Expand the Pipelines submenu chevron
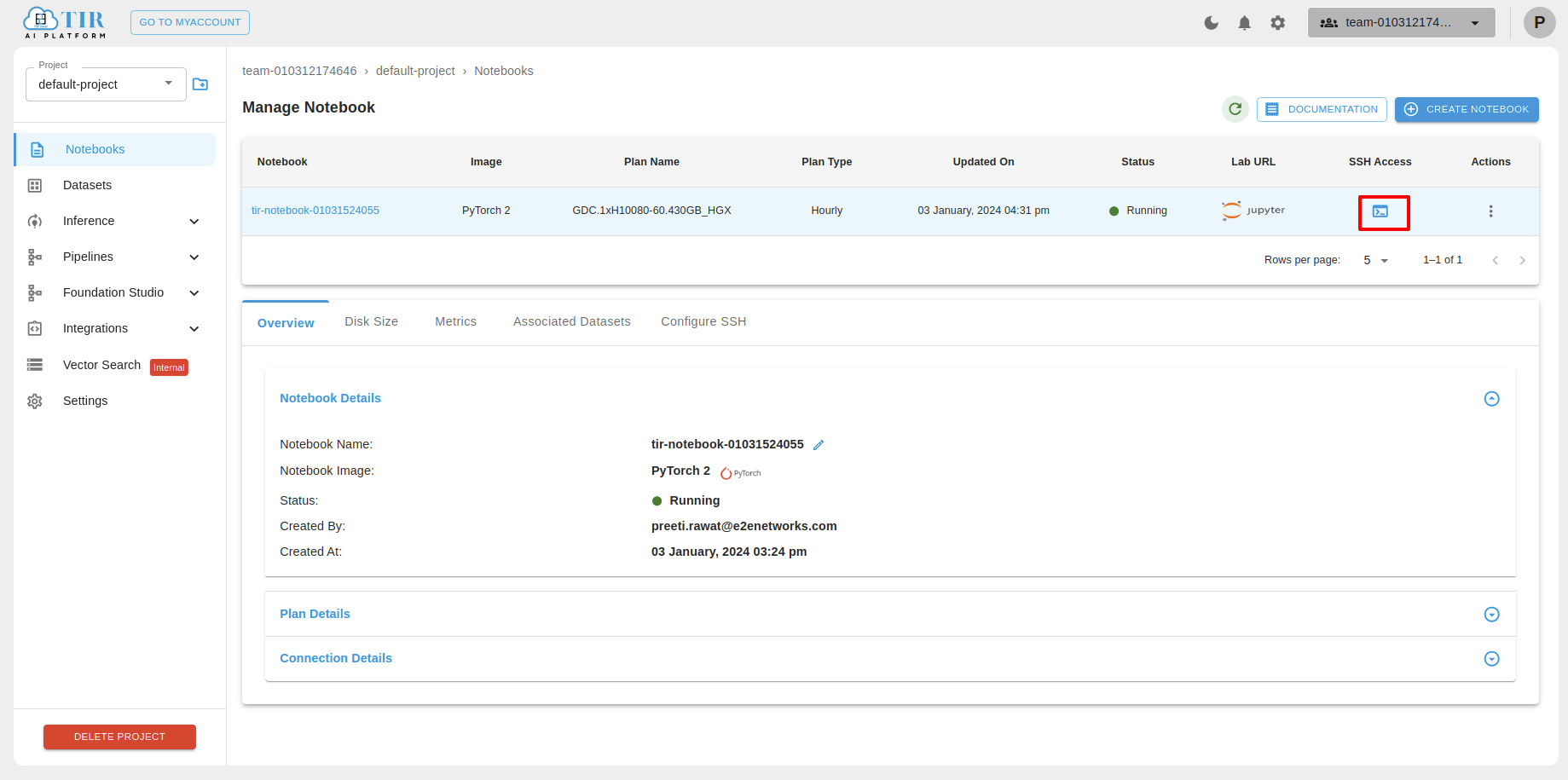 194,257
